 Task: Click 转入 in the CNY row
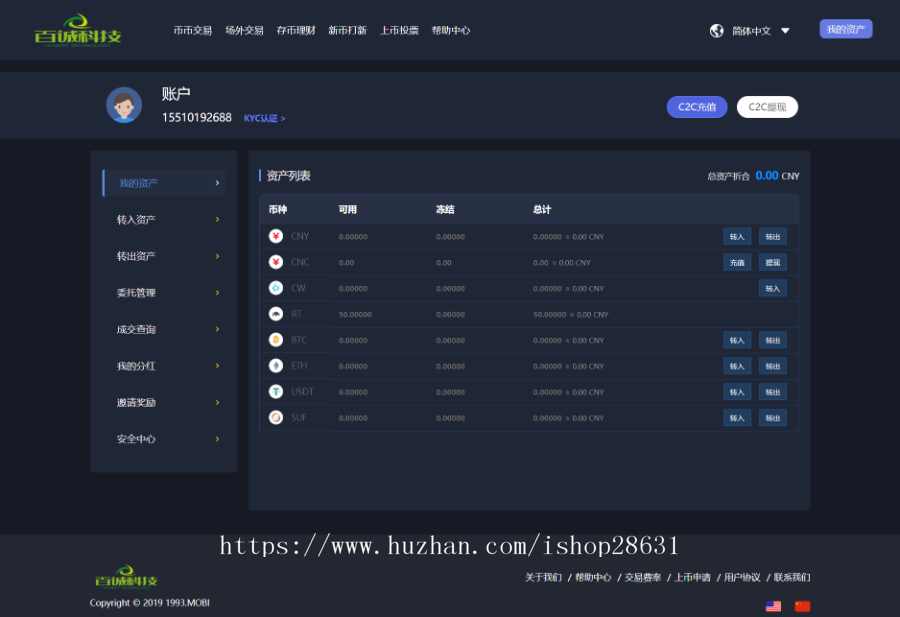click(x=737, y=236)
